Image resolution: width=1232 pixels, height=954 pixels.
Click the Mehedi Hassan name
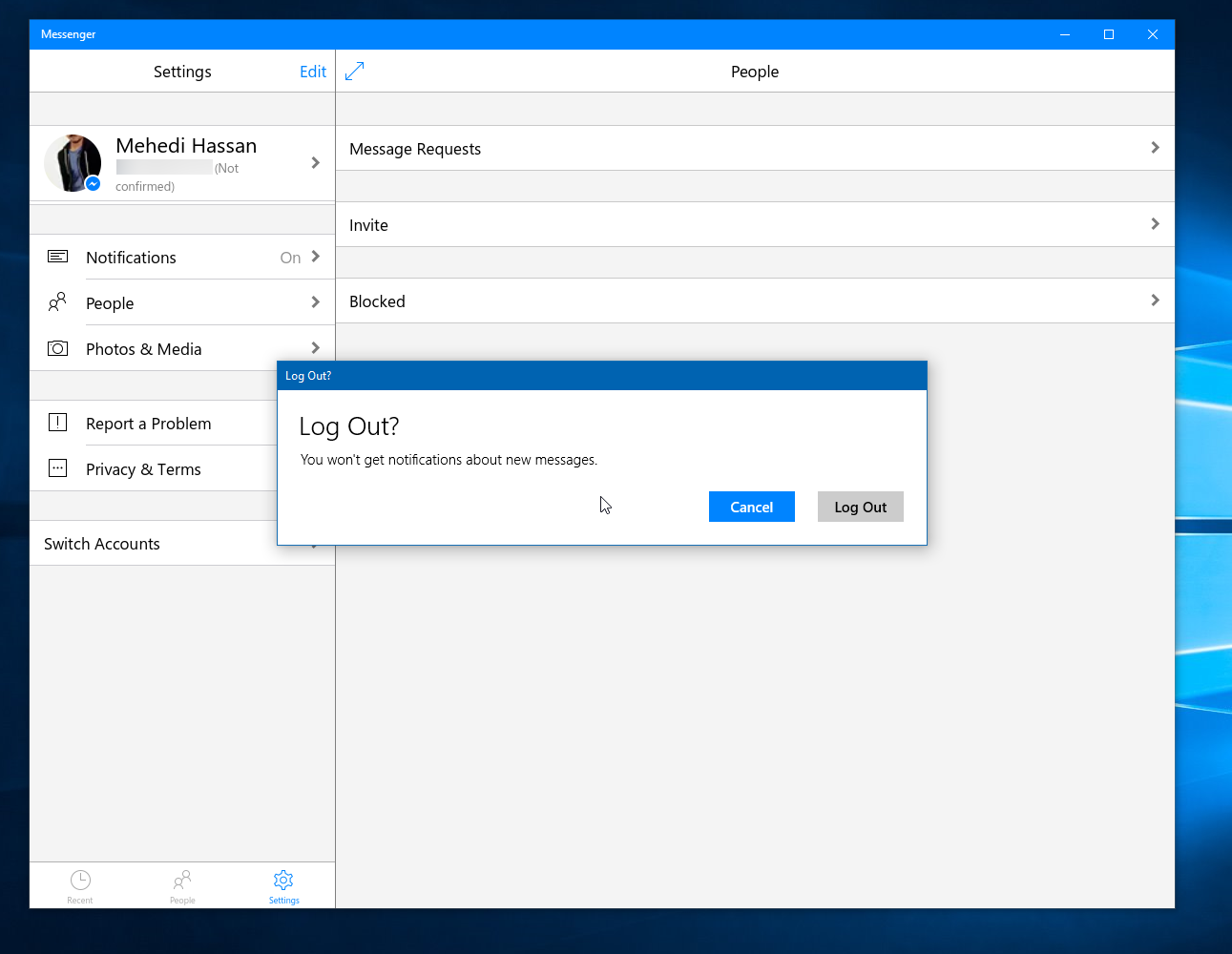coord(186,146)
